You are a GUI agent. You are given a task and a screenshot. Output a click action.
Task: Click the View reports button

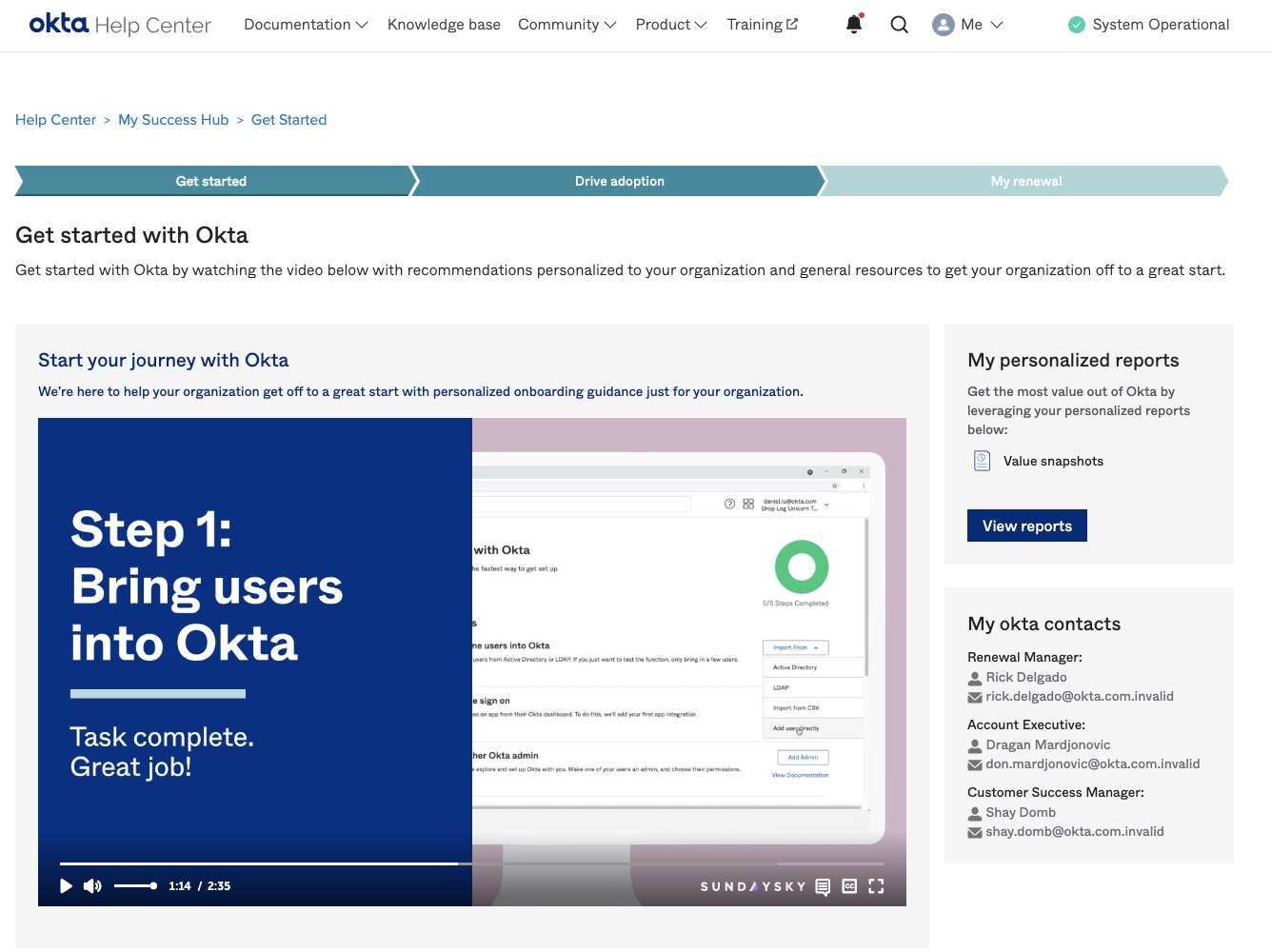[1026, 526]
